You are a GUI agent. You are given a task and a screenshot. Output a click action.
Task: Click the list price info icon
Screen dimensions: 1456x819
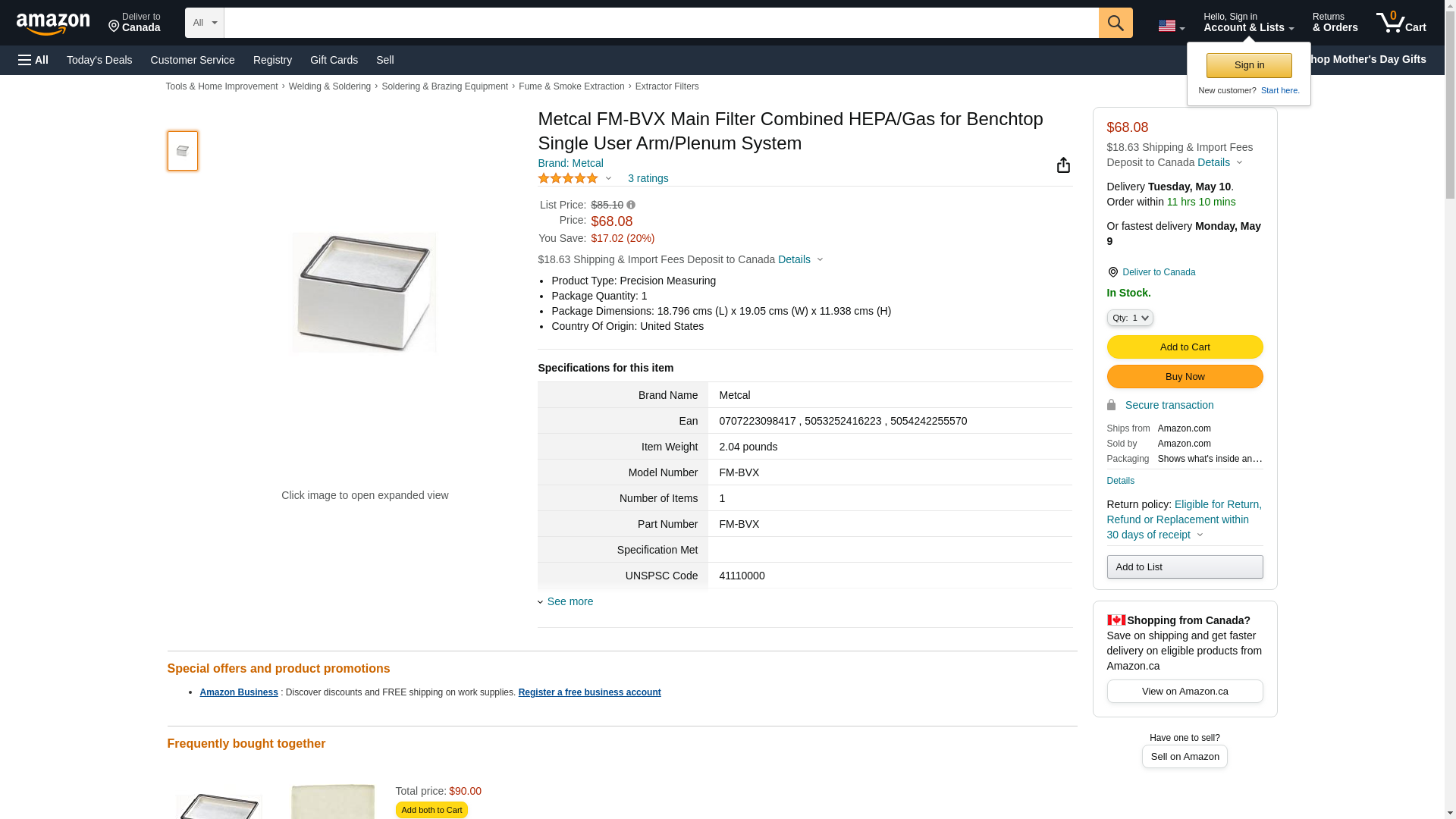pos(631,205)
